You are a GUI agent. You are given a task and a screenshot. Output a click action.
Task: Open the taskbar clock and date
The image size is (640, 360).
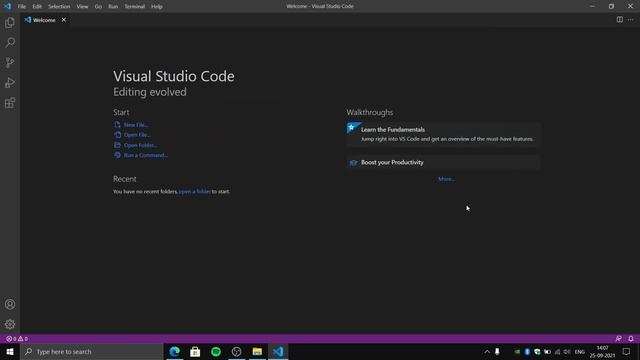[602, 352]
